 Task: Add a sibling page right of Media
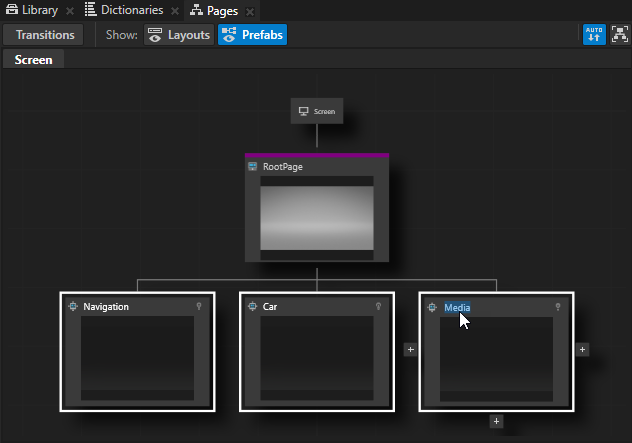click(x=583, y=350)
